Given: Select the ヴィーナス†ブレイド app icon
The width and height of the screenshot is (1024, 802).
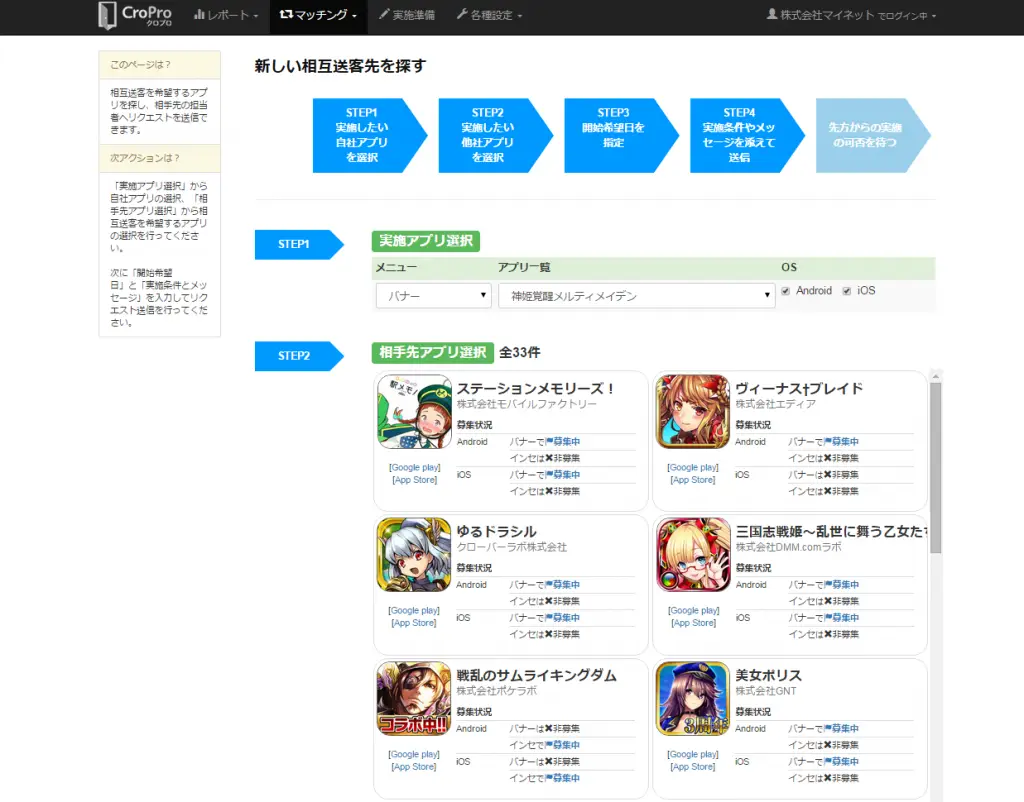Looking at the screenshot, I should tap(693, 411).
